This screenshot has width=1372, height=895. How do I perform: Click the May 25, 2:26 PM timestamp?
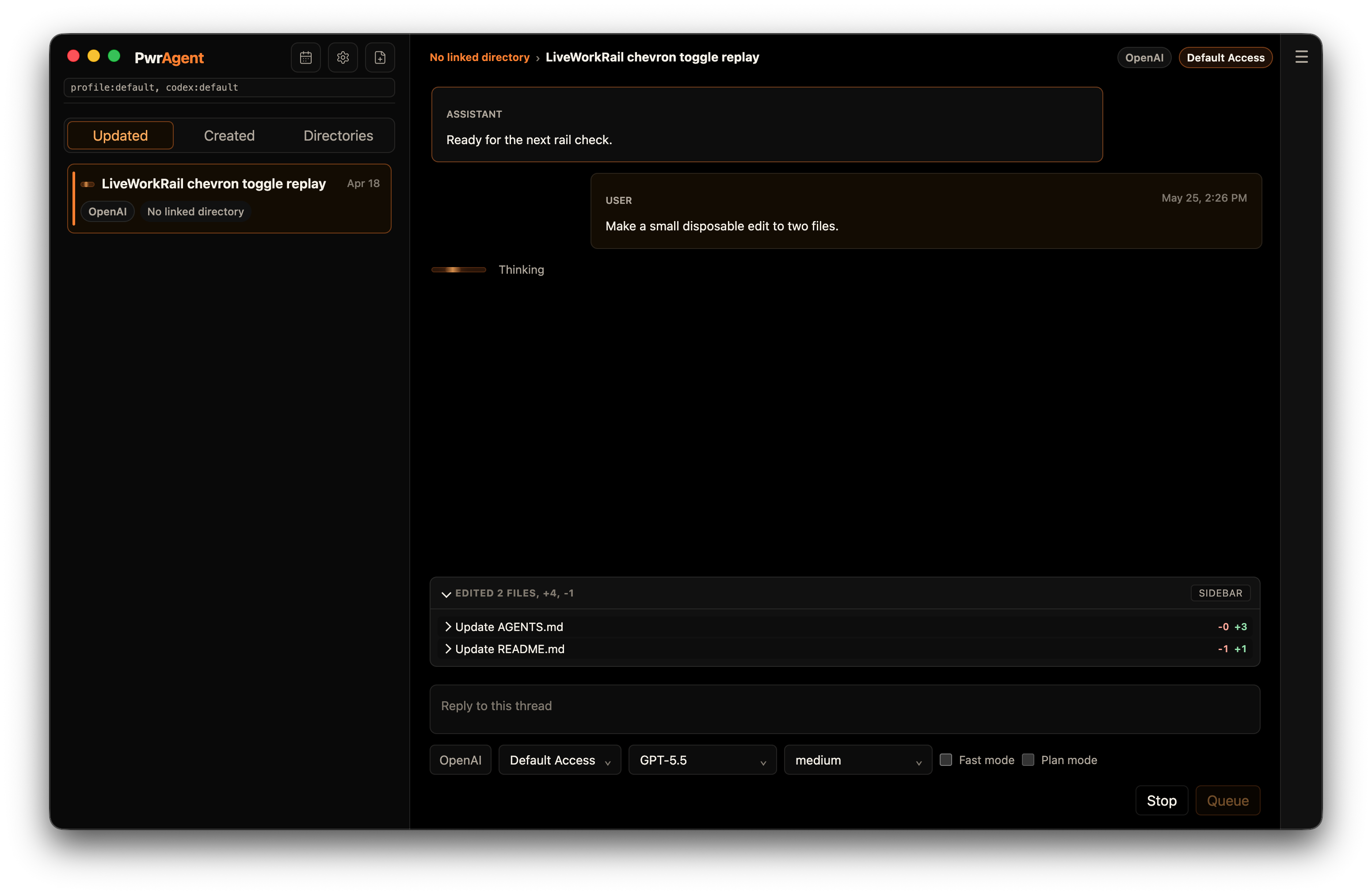coord(1204,198)
